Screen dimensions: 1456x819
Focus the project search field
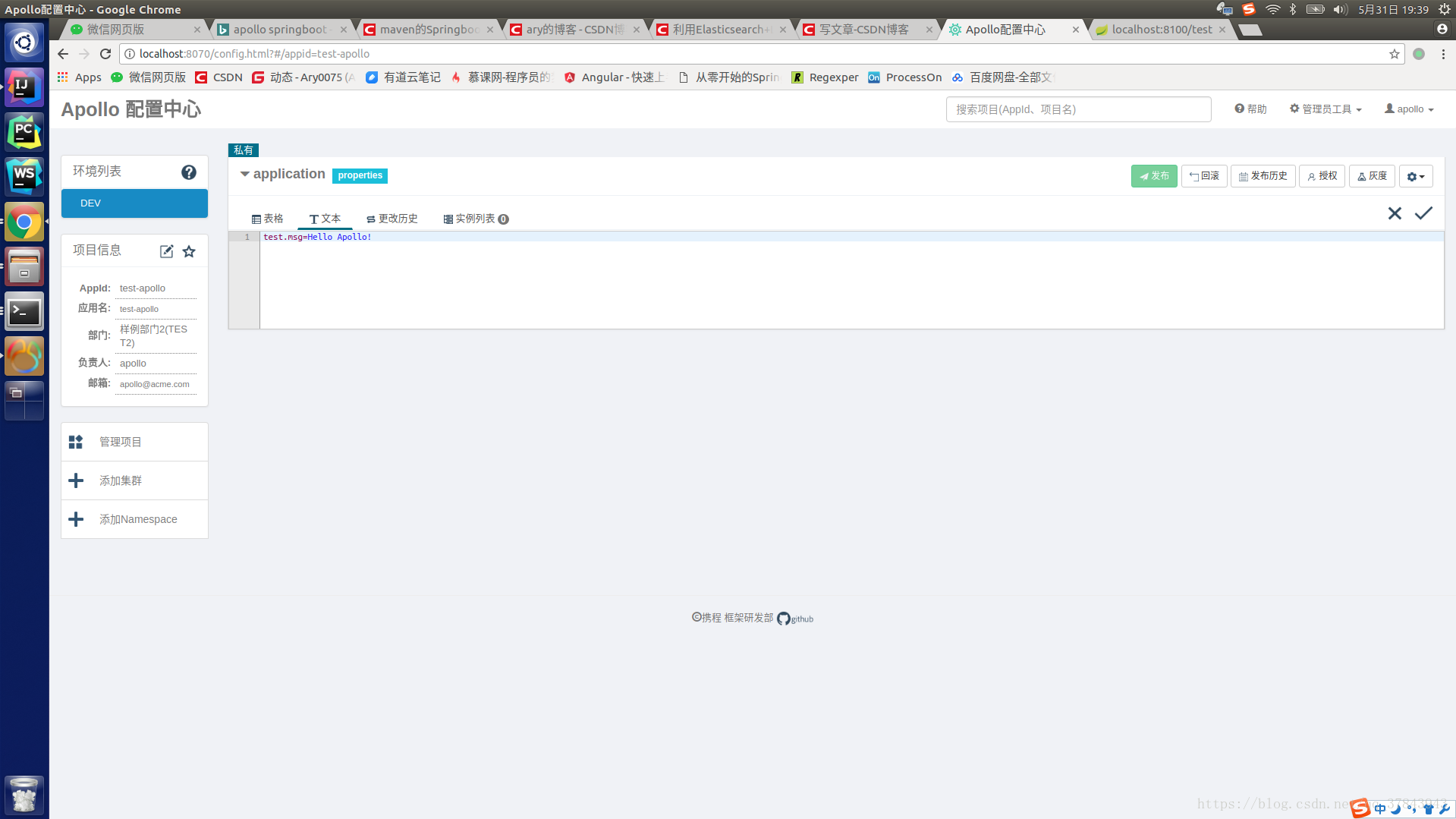pyautogui.click(x=1078, y=109)
